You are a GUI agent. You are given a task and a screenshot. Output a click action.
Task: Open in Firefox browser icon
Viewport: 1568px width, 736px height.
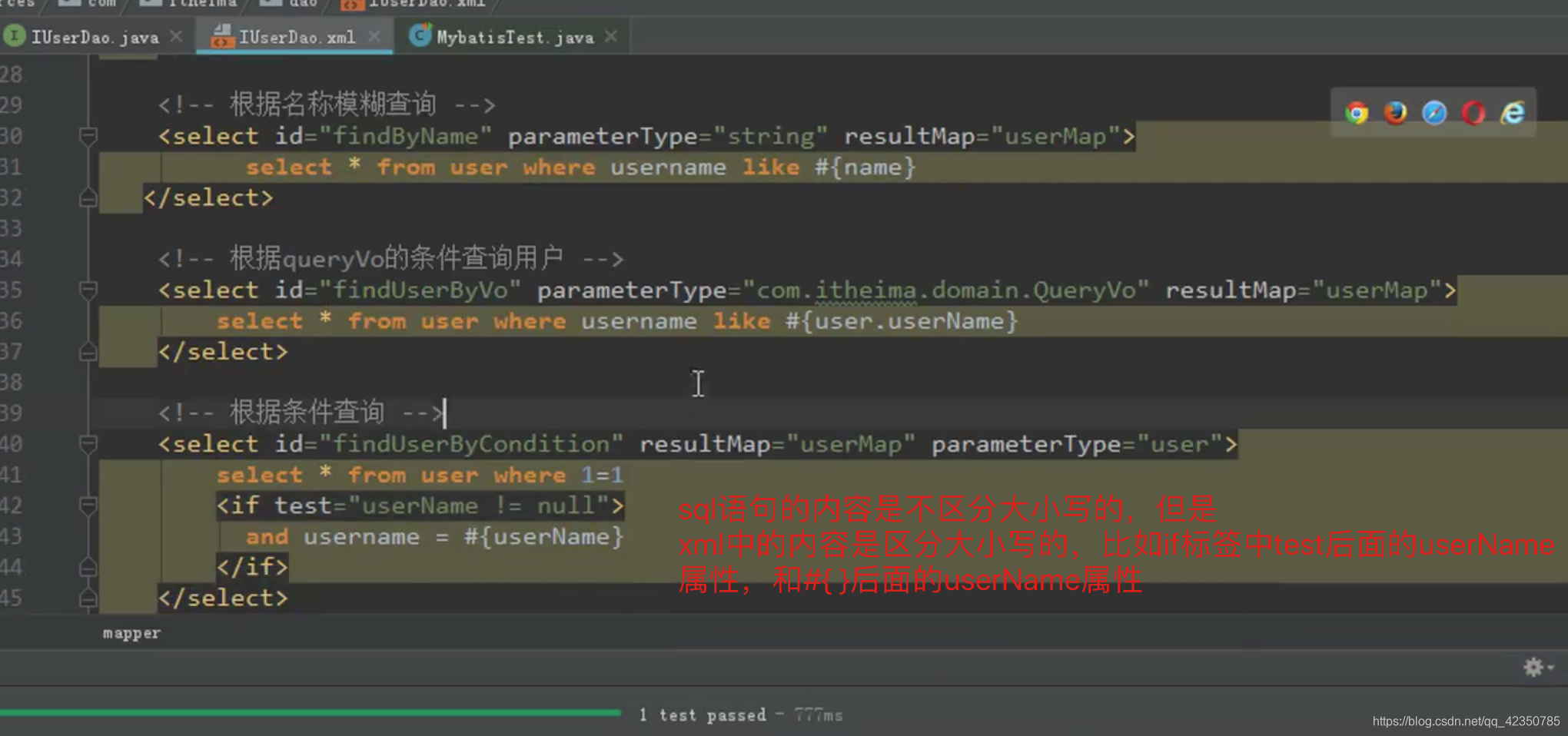(x=1395, y=113)
